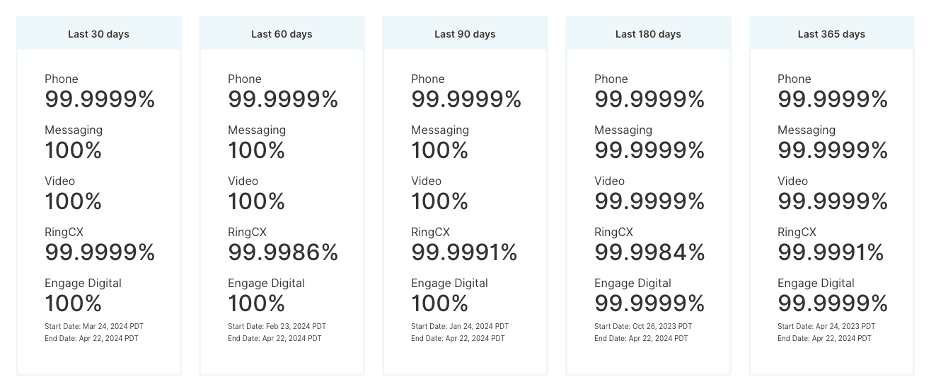
Task: Select the Last 30 days card header
Action: coord(98,34)
